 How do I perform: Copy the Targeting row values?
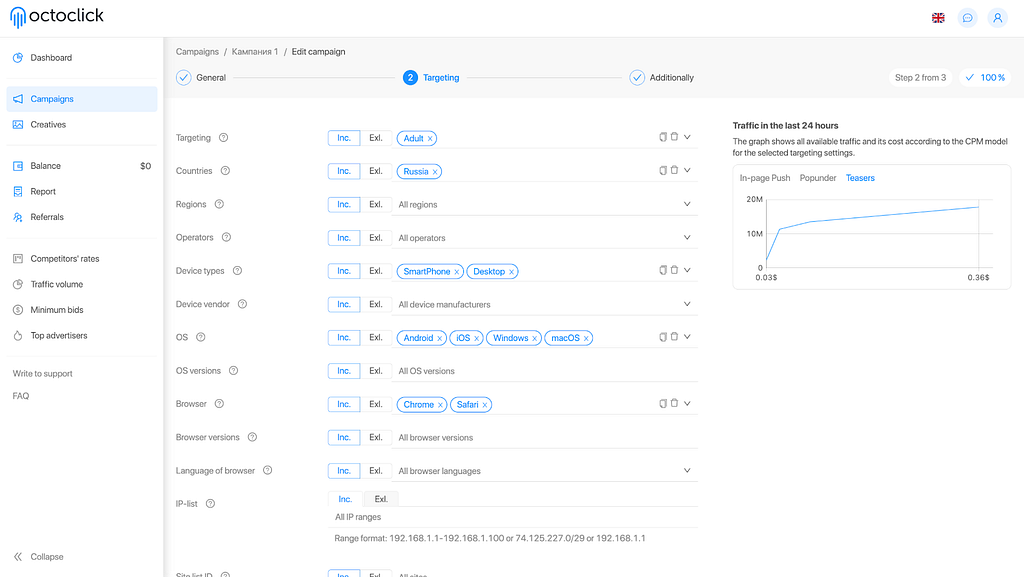tap(663, 137)
